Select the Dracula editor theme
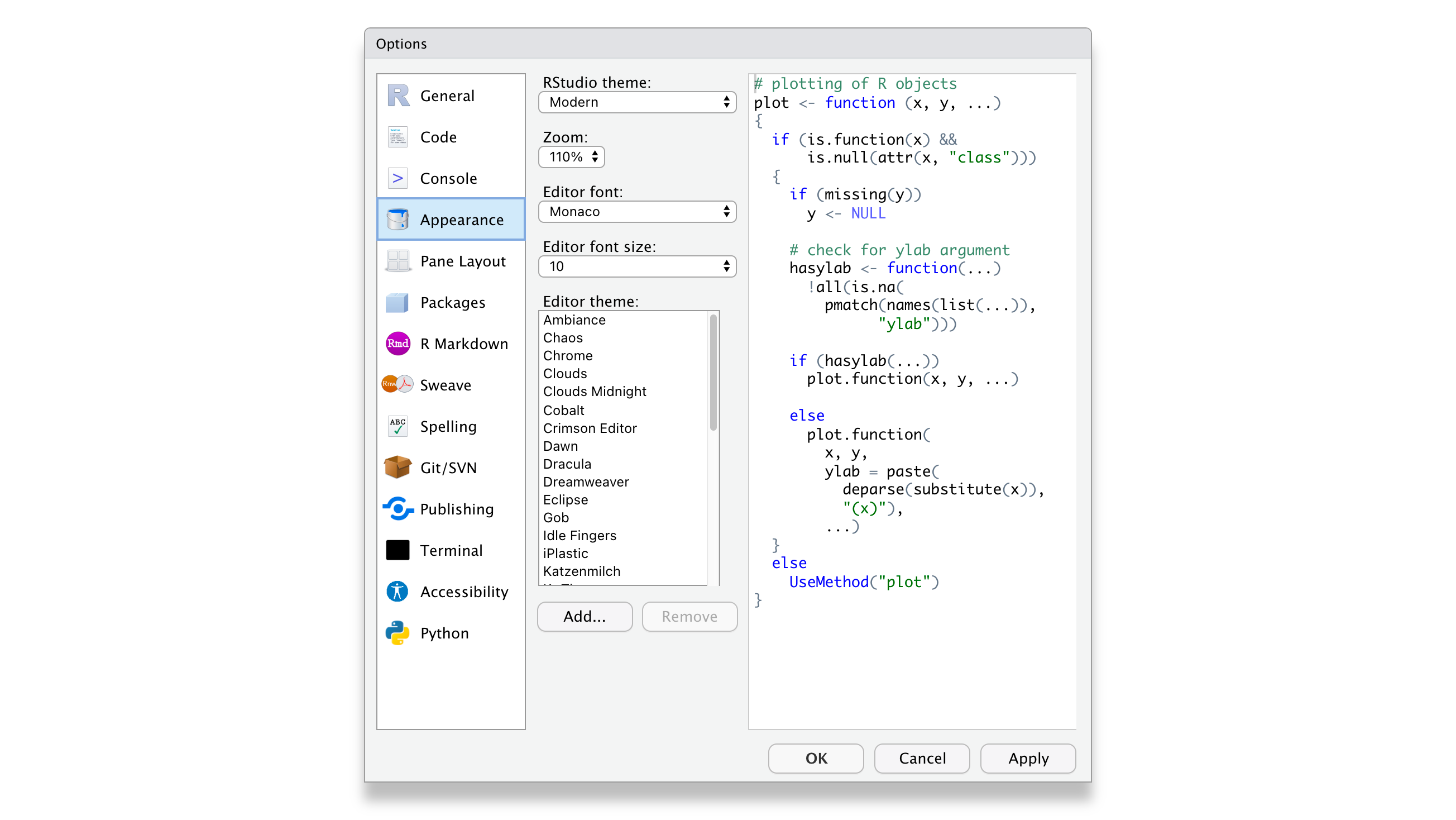 tap(567, 463)
